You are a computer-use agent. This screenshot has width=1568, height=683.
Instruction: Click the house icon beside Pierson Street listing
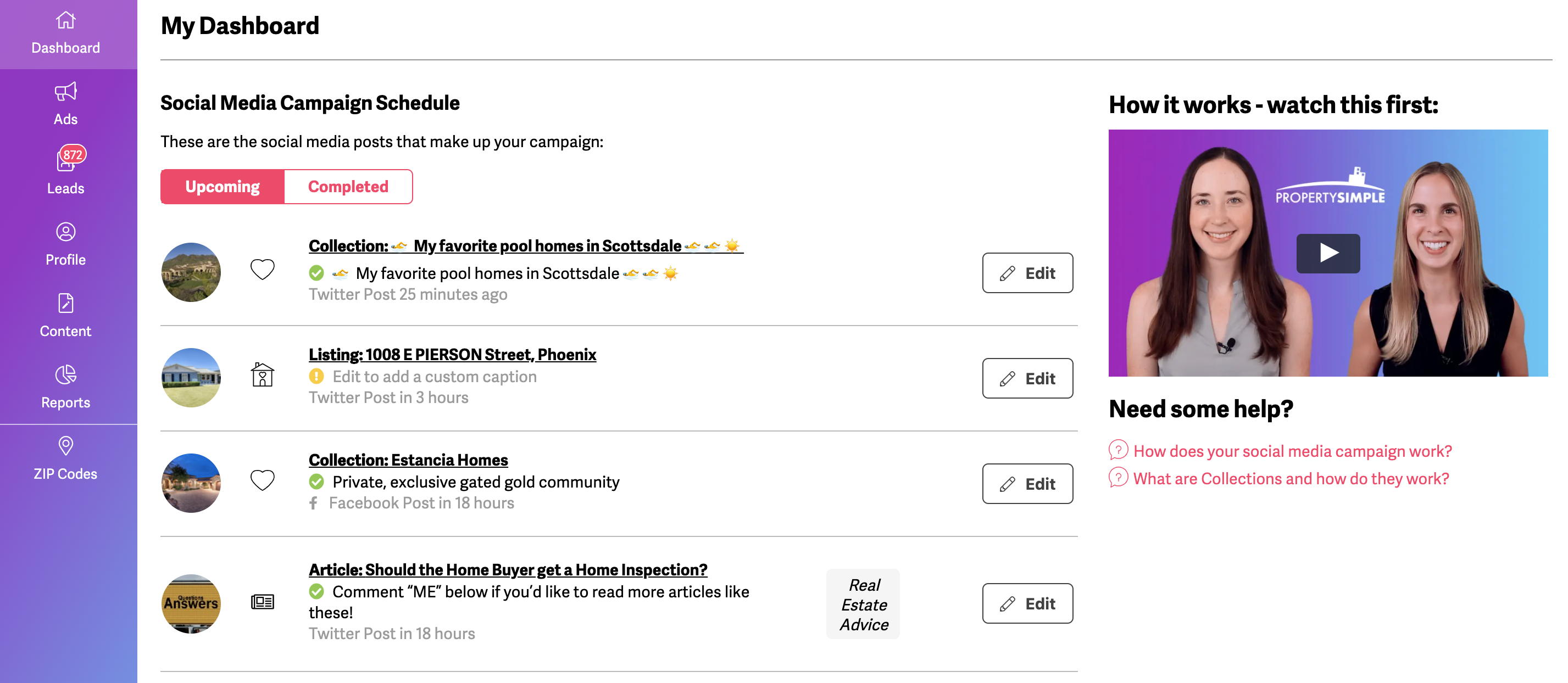coord(263,374)
